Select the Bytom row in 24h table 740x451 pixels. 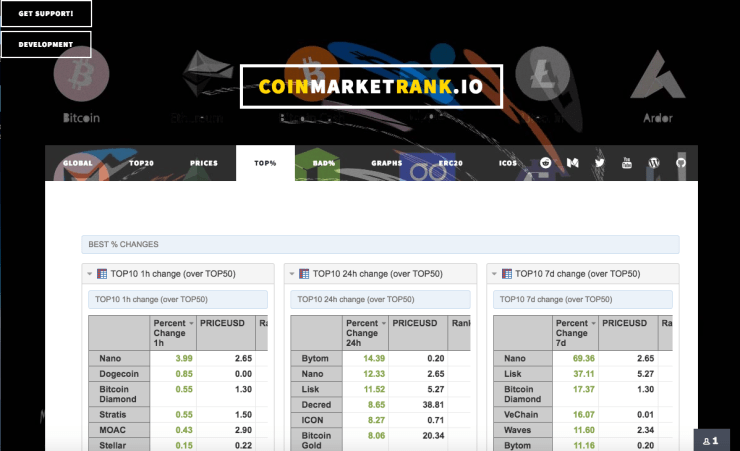(x=315, y=358)
